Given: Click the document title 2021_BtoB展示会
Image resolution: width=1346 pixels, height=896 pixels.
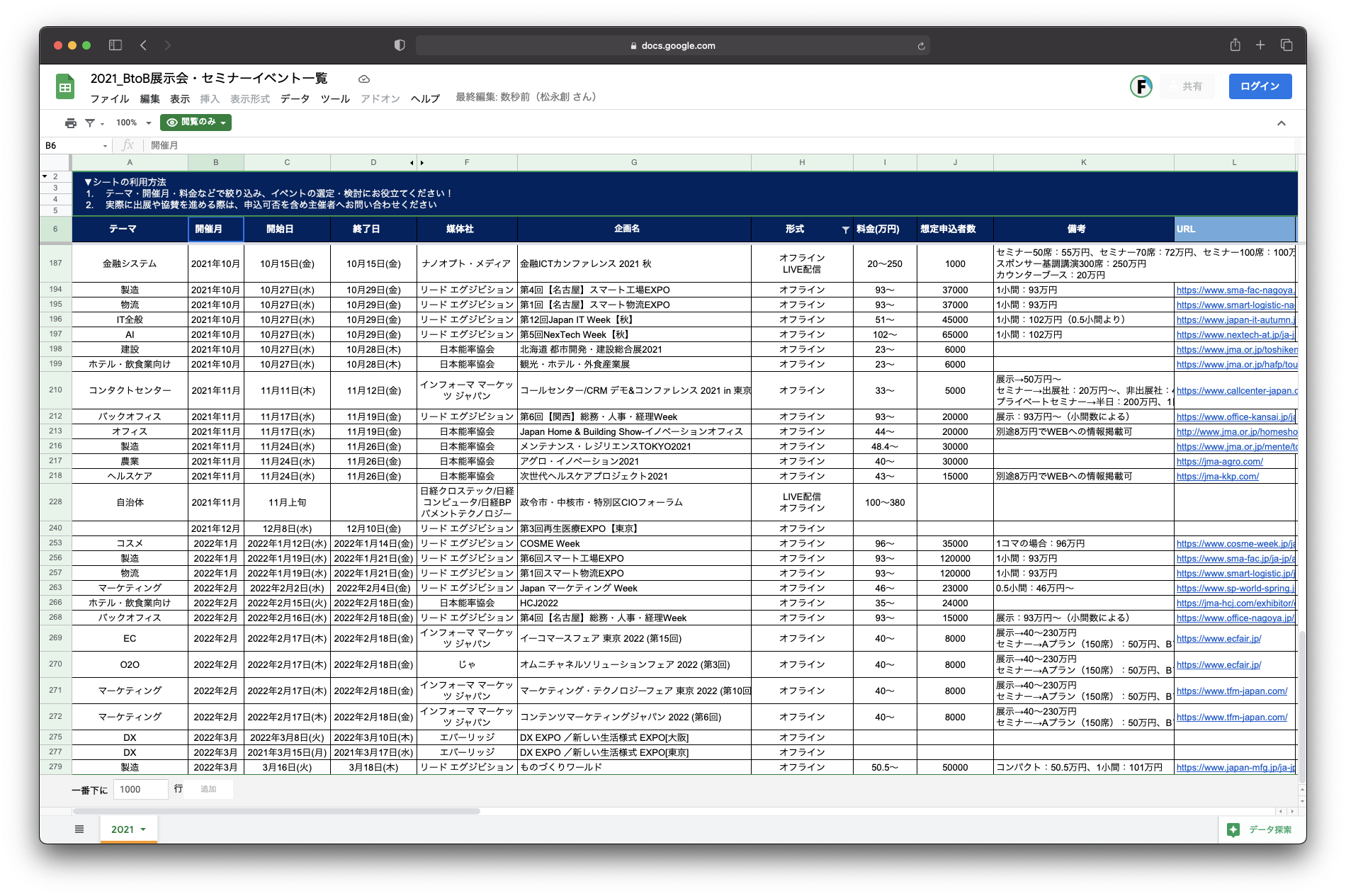Looking at the screenshot, I should [209, 78].
